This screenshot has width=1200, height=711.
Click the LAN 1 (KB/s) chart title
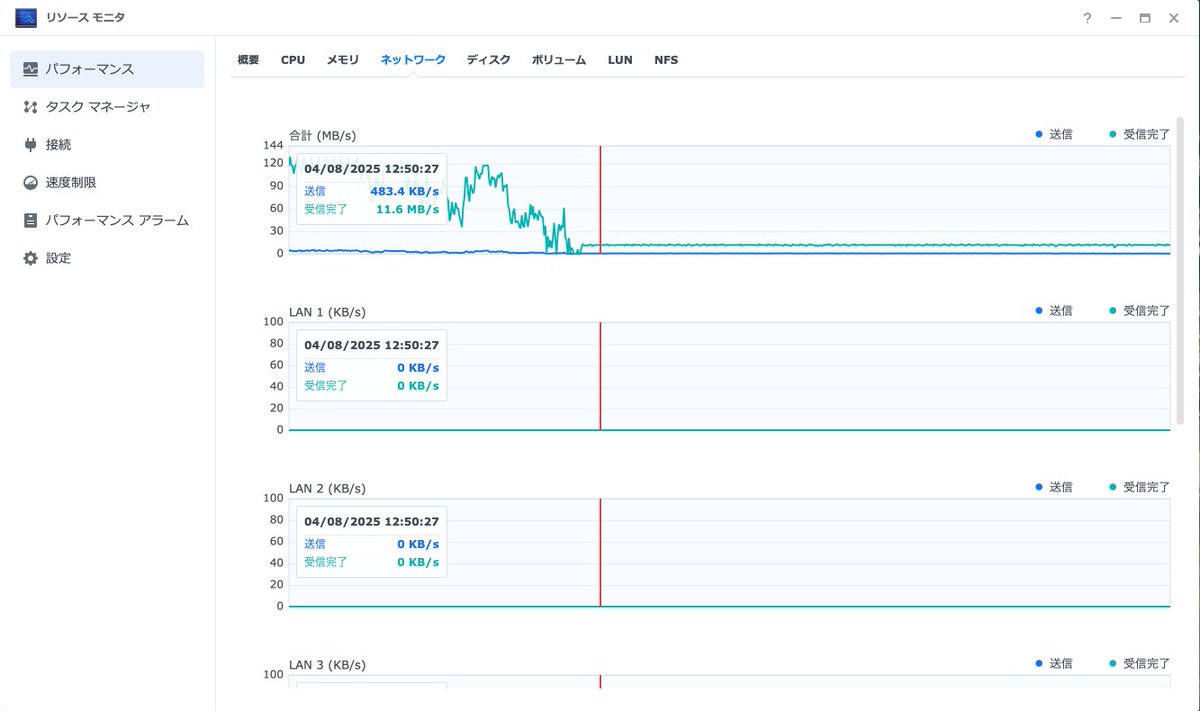[x=327, y=312]
